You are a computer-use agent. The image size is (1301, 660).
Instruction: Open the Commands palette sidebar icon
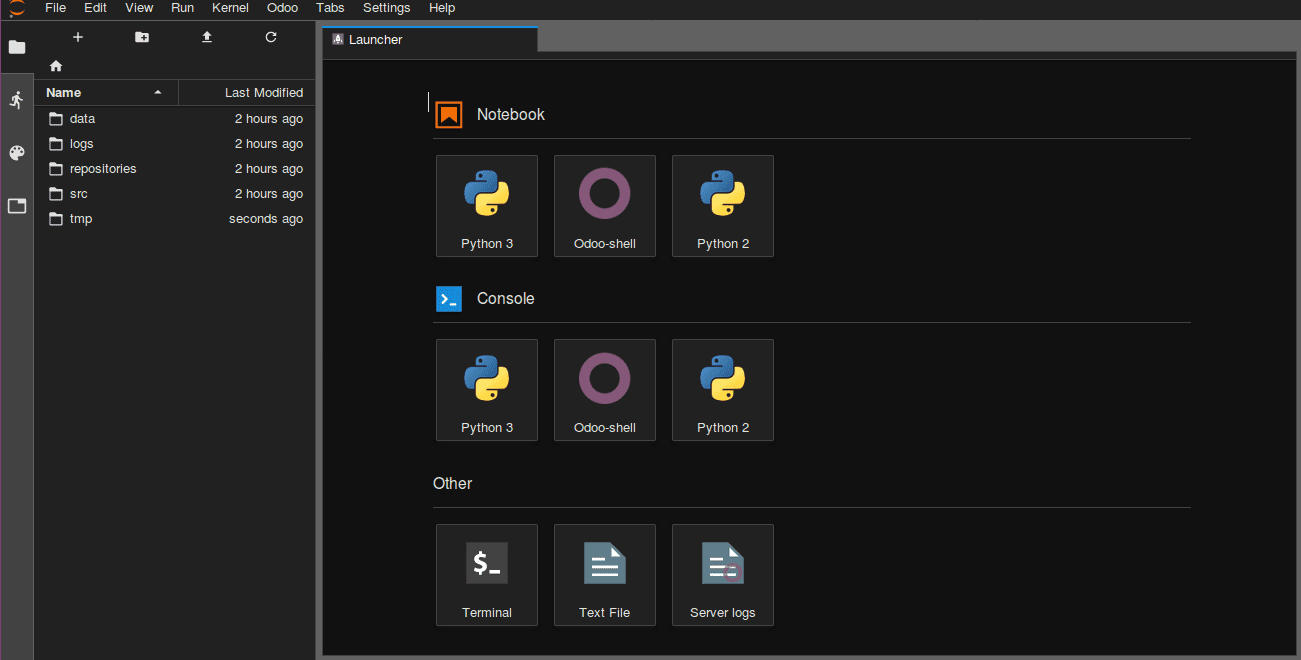pyautogui.click(x=17, y=153)
